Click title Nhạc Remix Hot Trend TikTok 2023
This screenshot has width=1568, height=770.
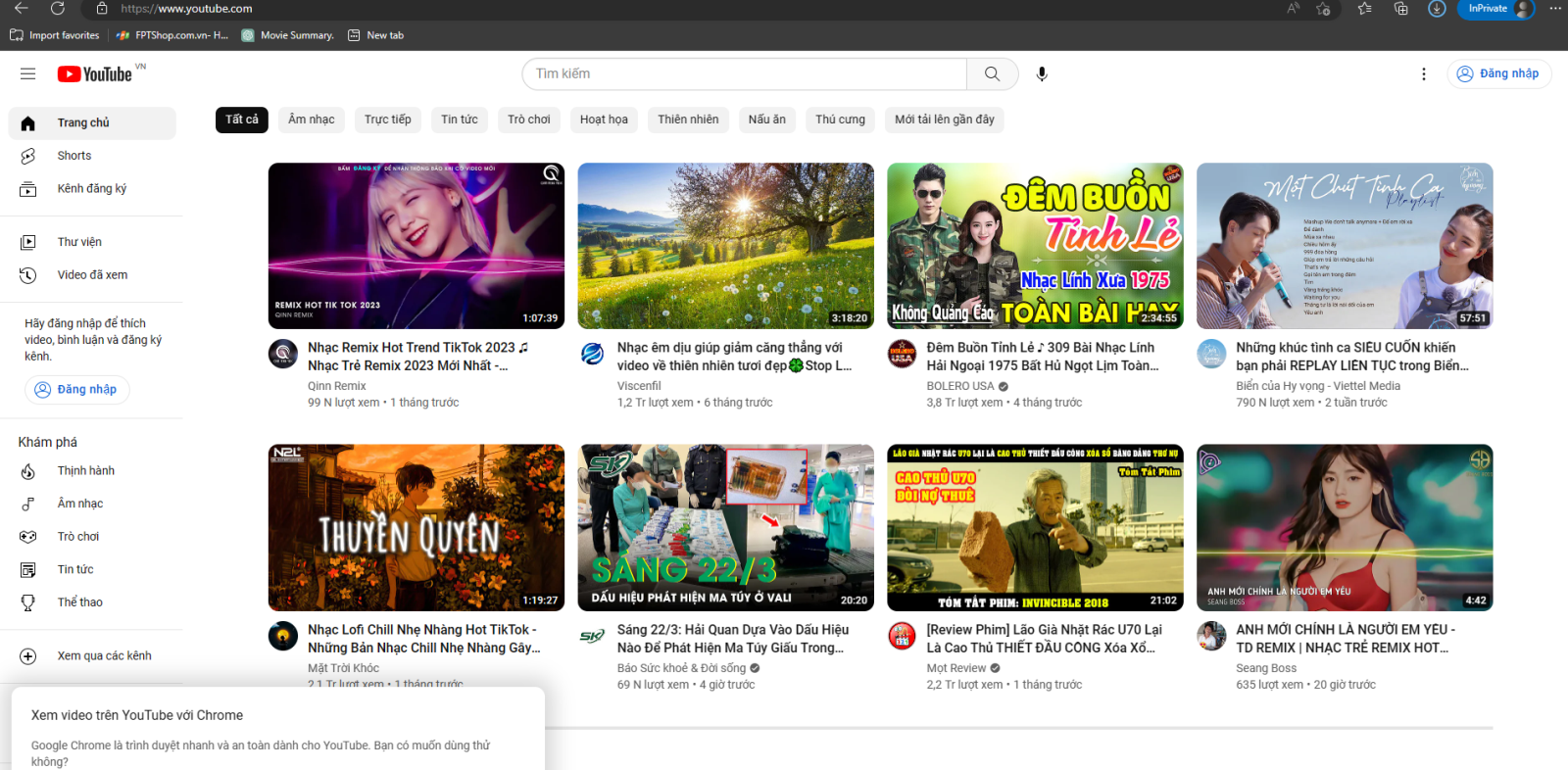(x=417, y=357)
